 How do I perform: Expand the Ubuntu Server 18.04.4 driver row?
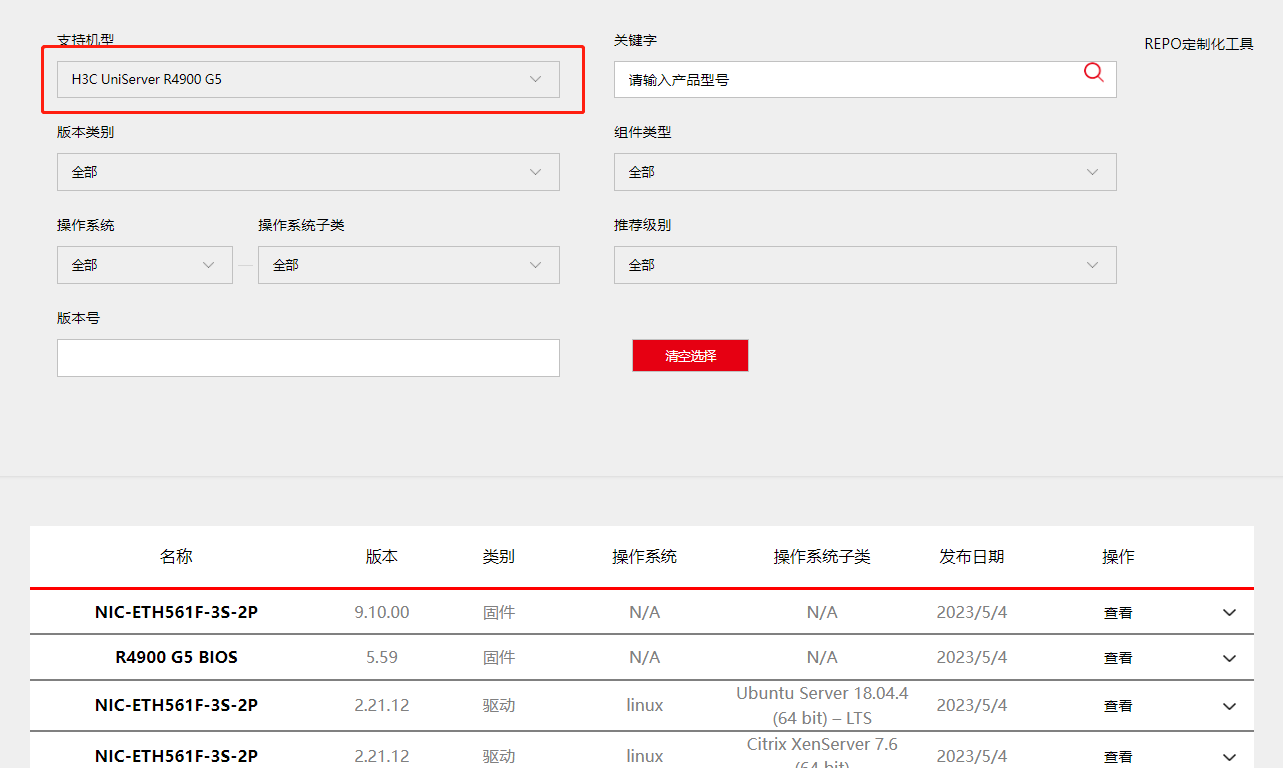click(x=1230, y=706)
